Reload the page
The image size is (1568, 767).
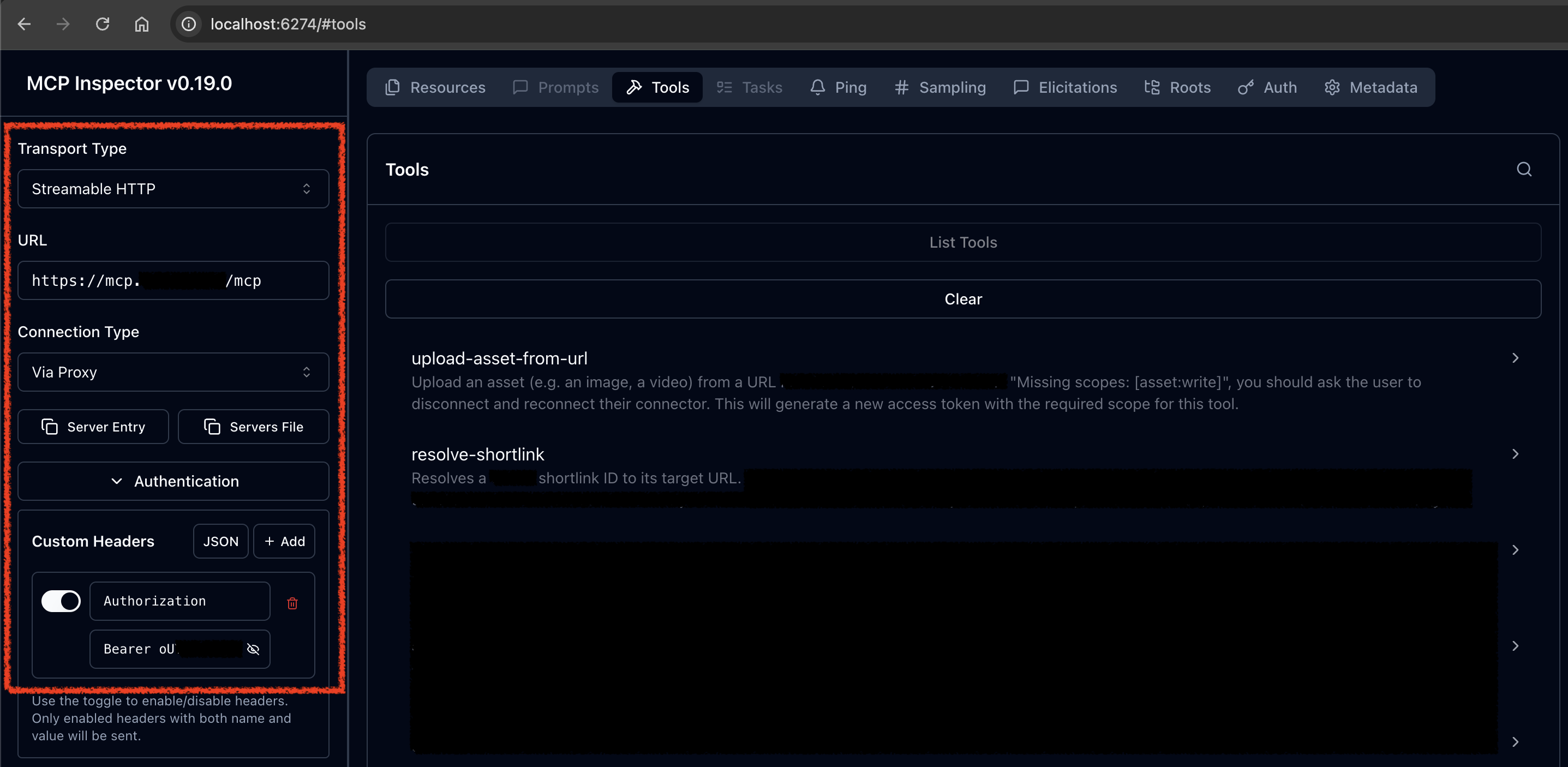pos(102,25)
